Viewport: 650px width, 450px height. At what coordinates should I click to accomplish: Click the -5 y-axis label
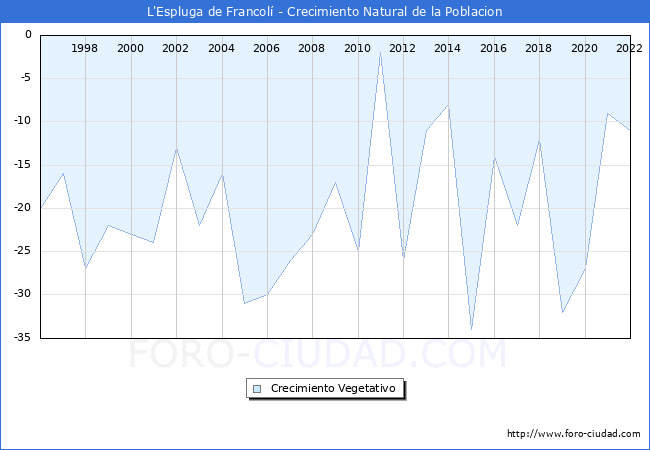pyautogui.click(x=25, y=78)
